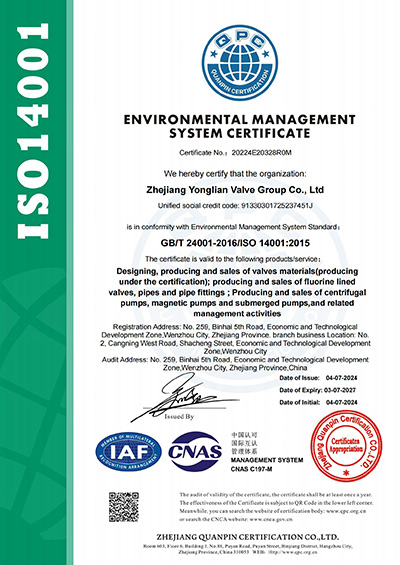Open the www.cnca.gov.cn website reference

(x=271, y=519)
